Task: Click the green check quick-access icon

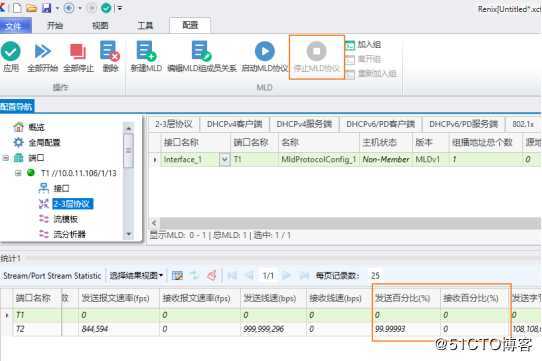Action: (x=106, y=8)
